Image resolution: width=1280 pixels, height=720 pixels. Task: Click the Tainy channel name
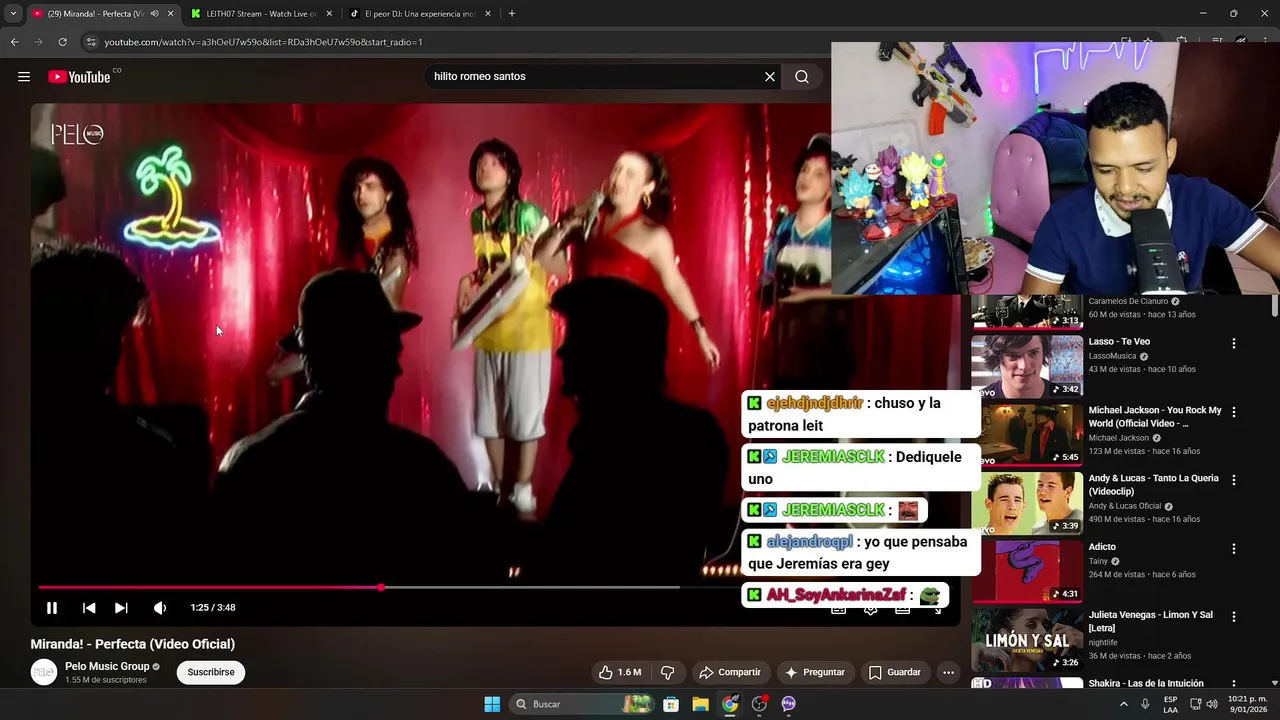click(x=1100, y=561)
